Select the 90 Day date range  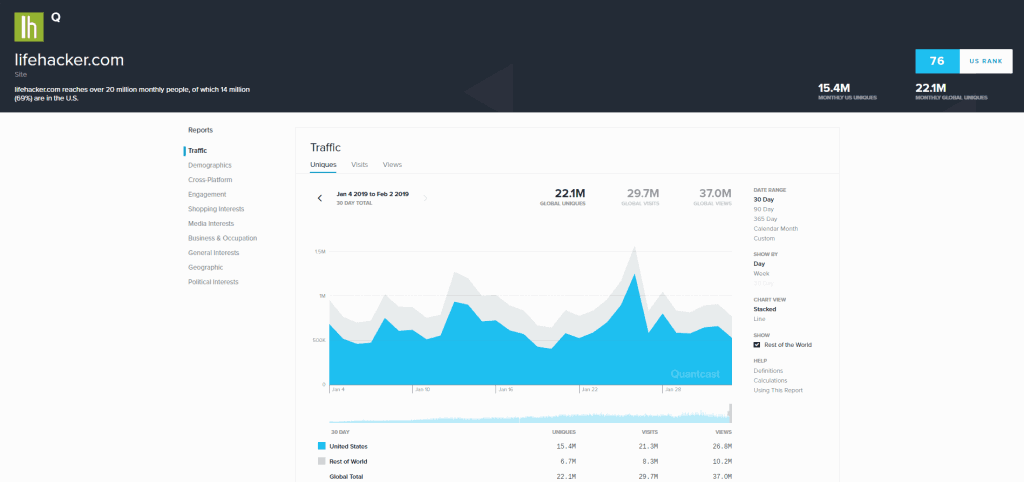[x=763, y=209]
